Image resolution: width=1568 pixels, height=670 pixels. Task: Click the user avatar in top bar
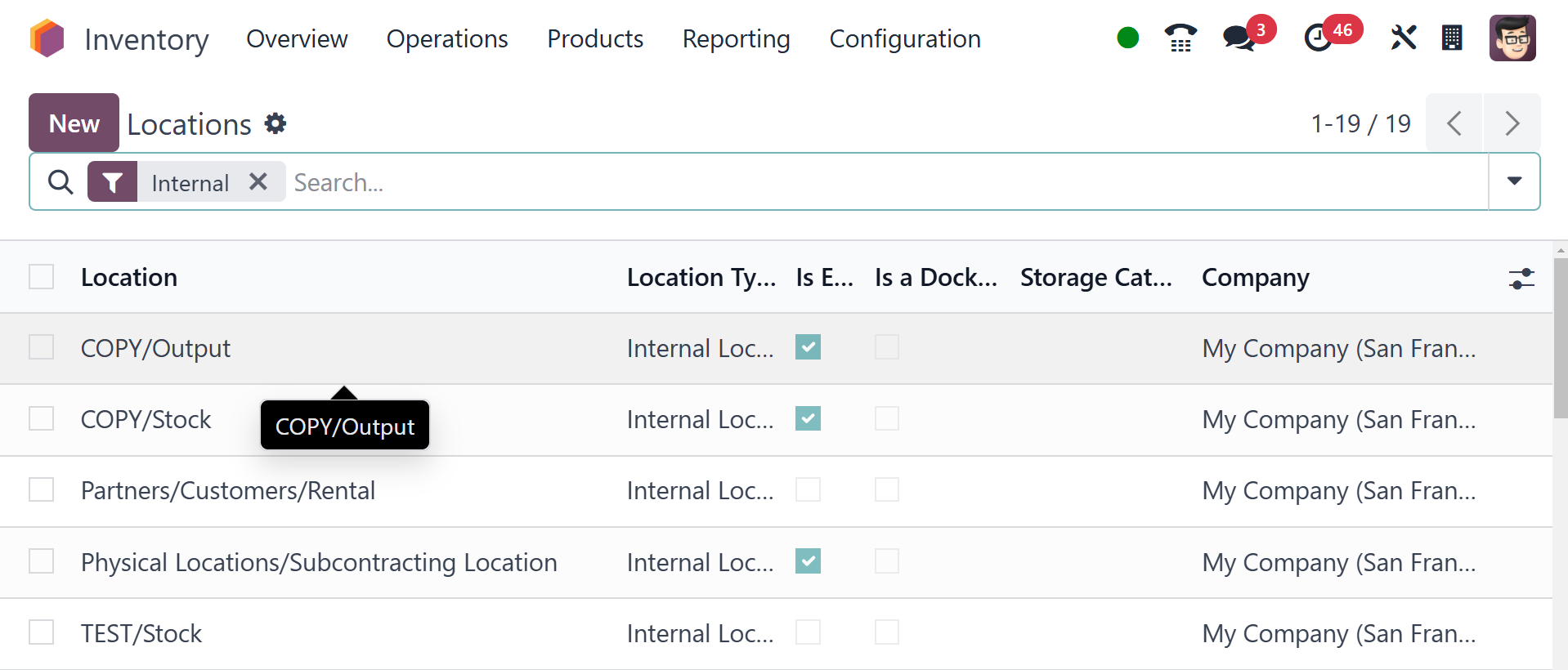1512,38
